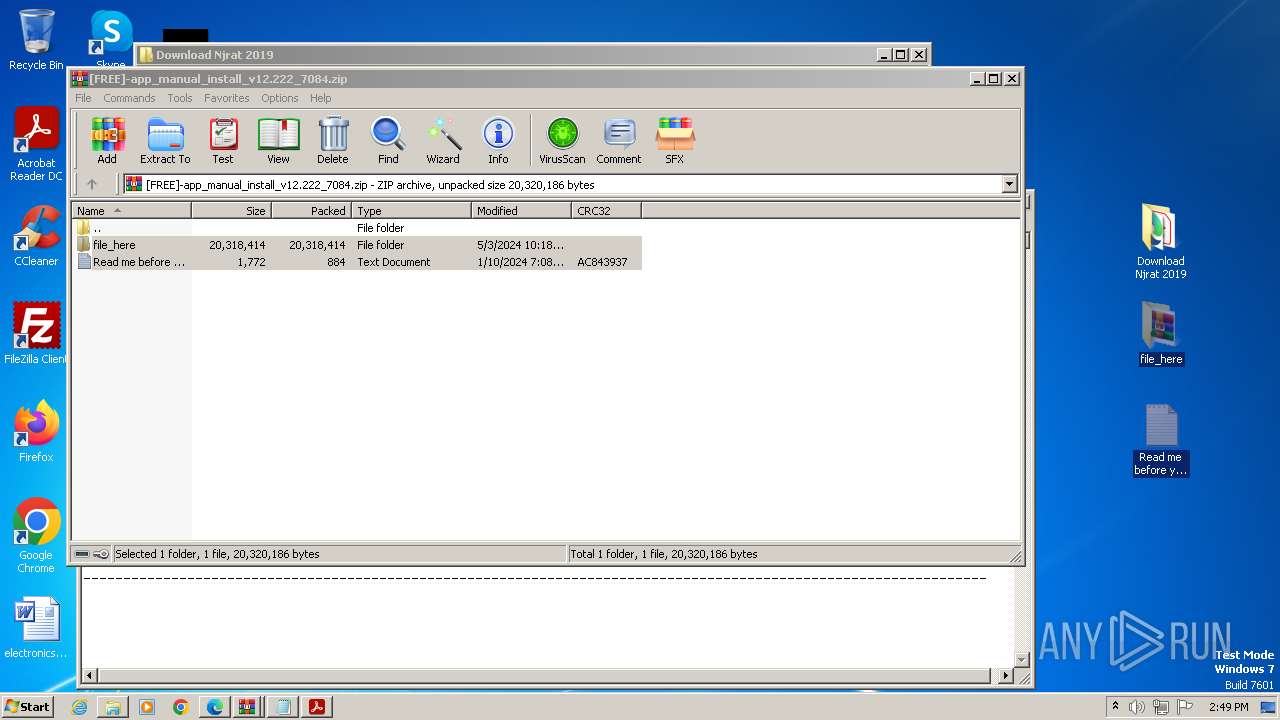This screenshot has width=1280, height=720.
Task: Show hidden system tray icons
Action: coord(1115,707)
